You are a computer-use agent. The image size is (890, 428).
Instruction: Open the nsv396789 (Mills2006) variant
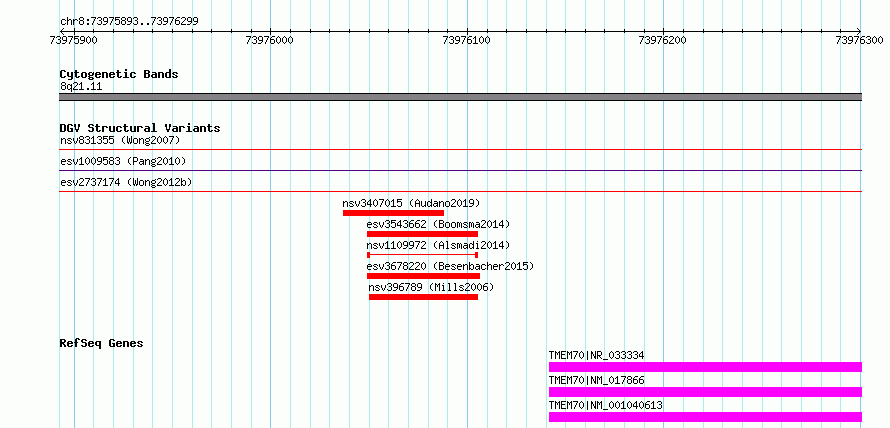(x=431, y=287)
